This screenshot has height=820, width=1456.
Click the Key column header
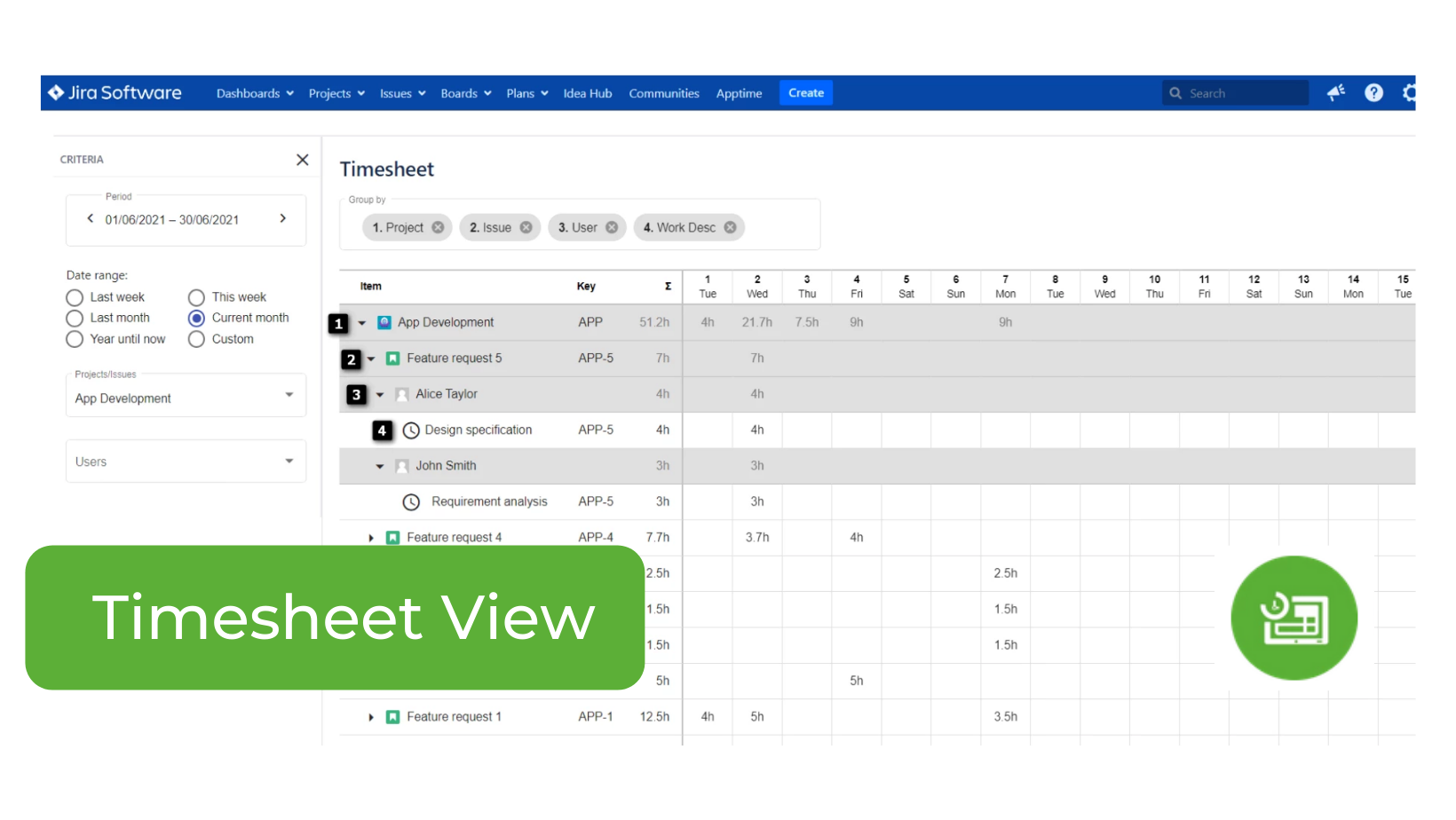coord(586,287)
